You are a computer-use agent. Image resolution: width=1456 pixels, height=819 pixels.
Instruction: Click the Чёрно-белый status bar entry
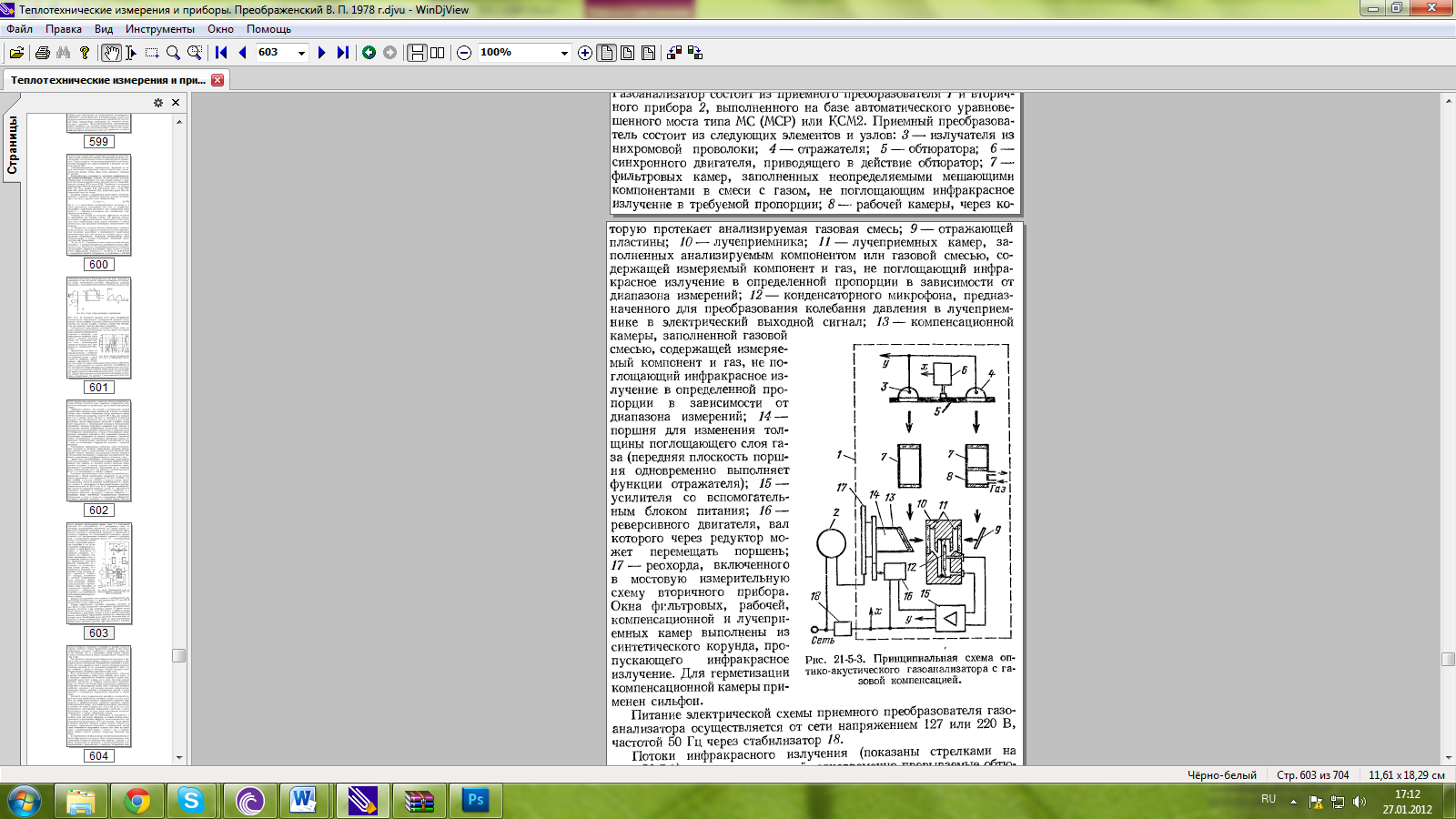point(1221,775)
